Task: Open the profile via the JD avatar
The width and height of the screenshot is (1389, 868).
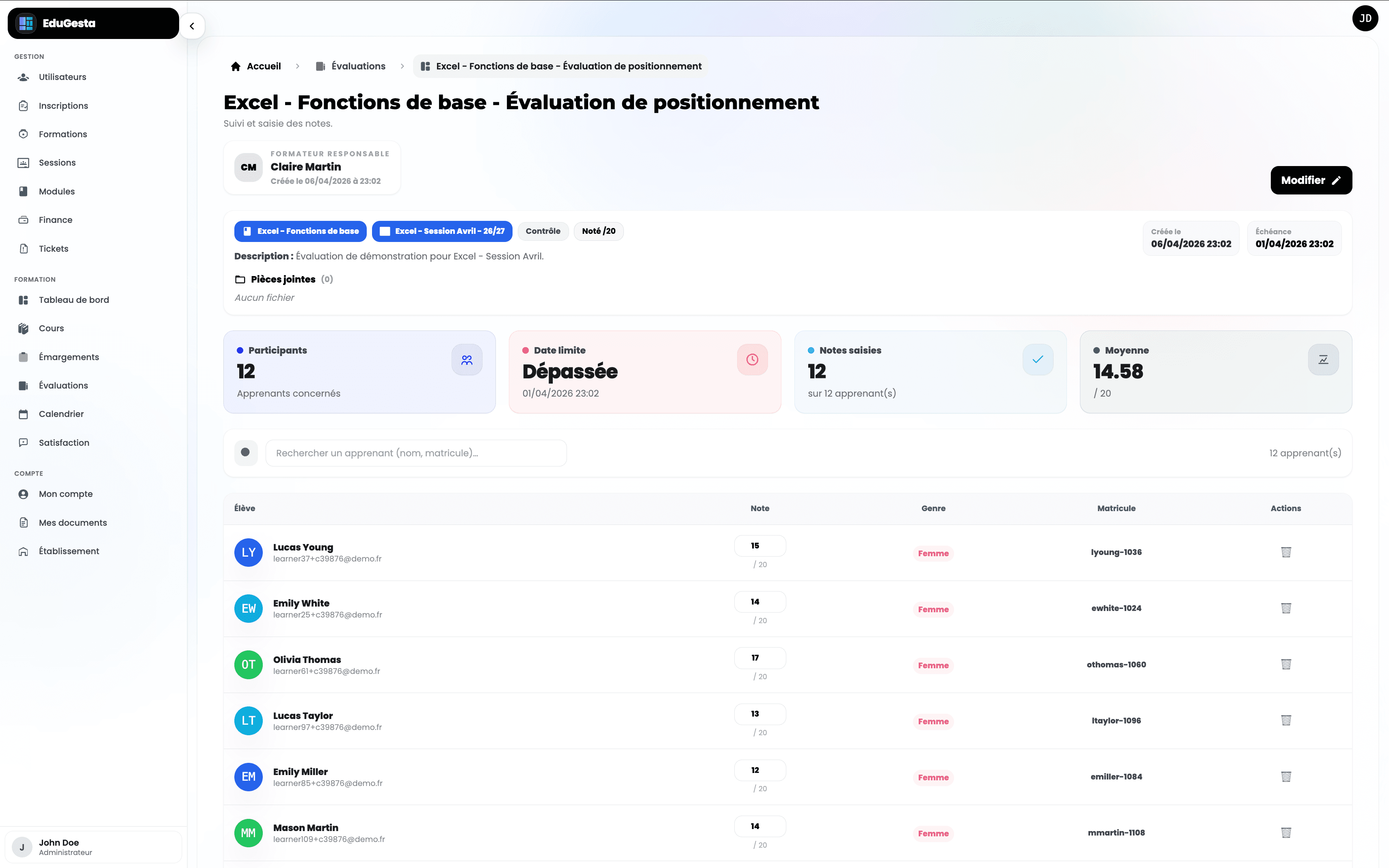Action: [1365, 18]
